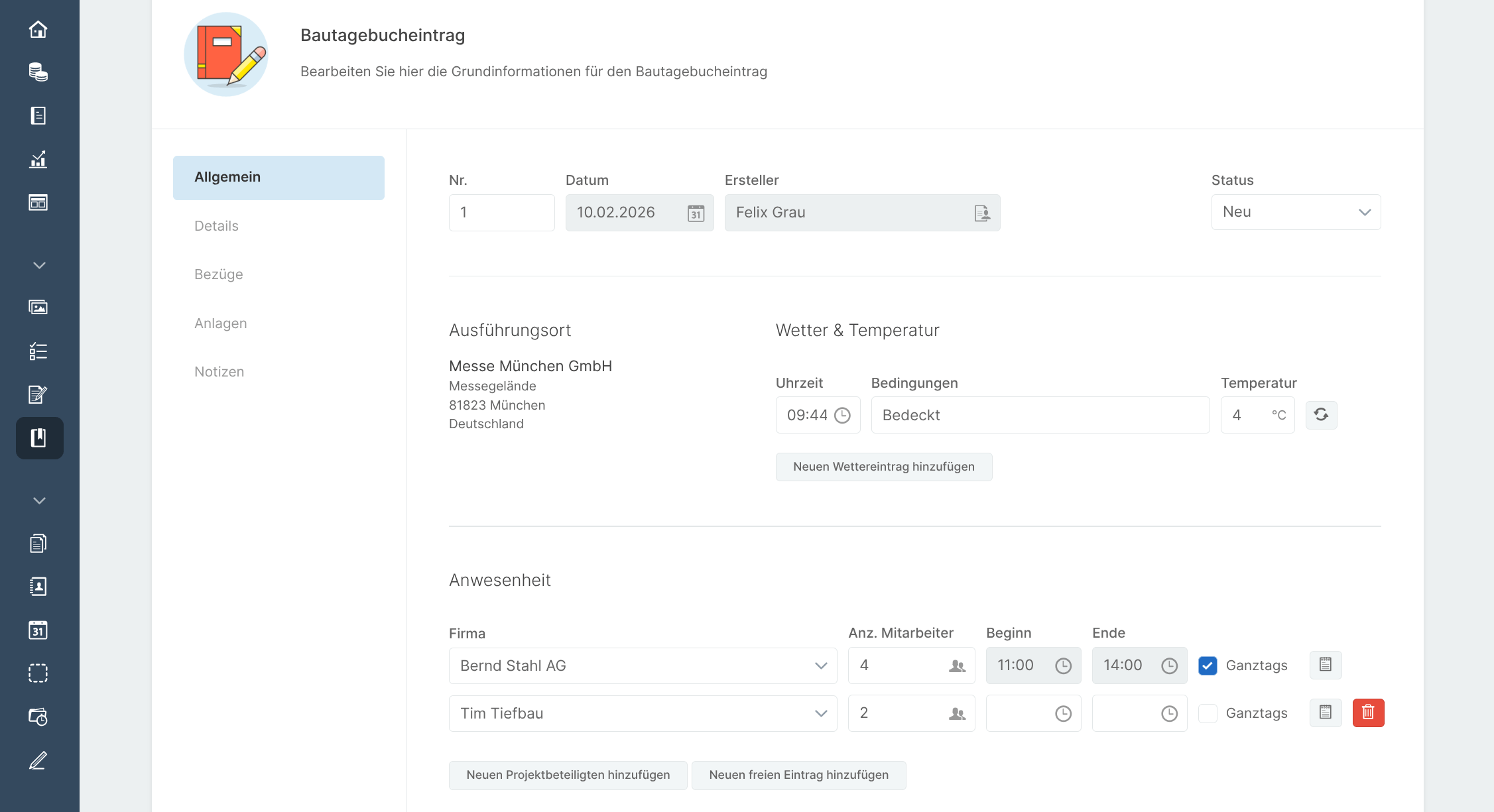Open the Bernd Stahl AG Firma dropdown
The image size is (1494, 812).
pos(643,666)
